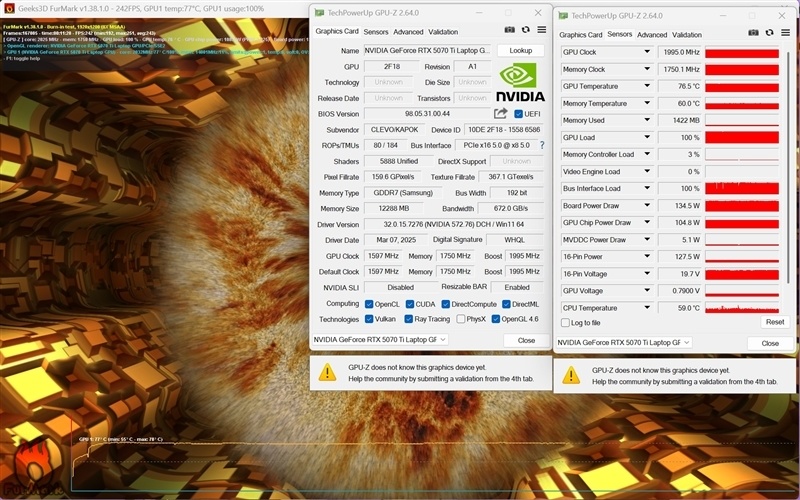Viewport: 800px width, 500px height.
Task: Toggle the UEFI checkbox
Action: (x=518, y=114)
